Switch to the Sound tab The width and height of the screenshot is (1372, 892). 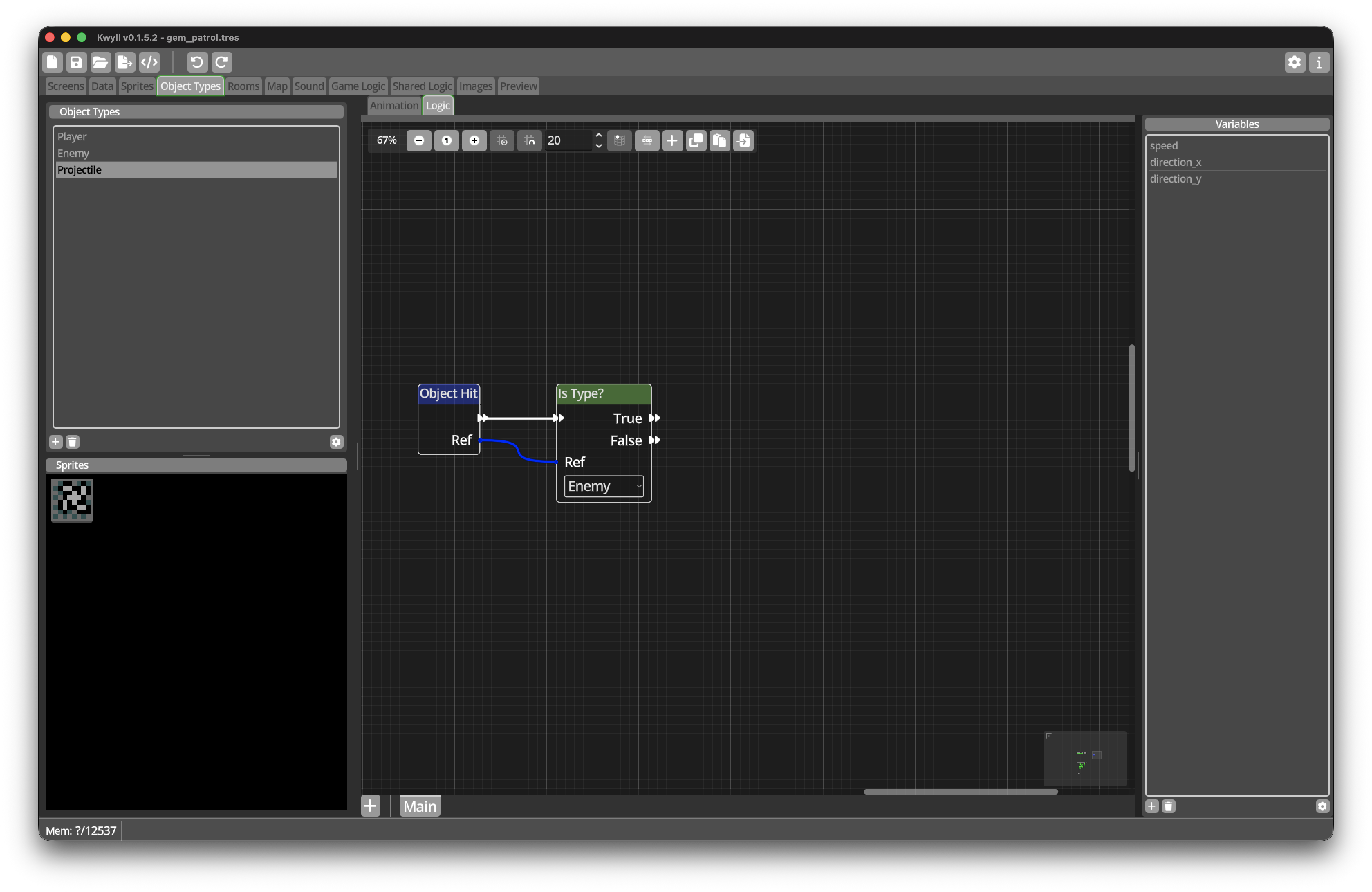click(x=309, y=86)
